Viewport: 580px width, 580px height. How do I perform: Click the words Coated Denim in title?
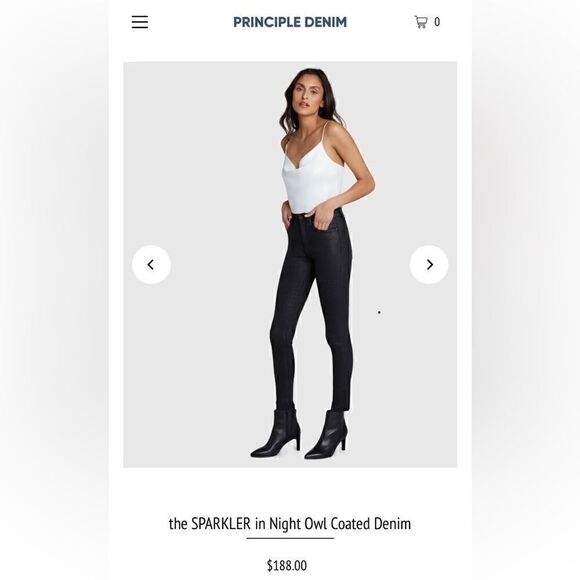click(371, 523)
